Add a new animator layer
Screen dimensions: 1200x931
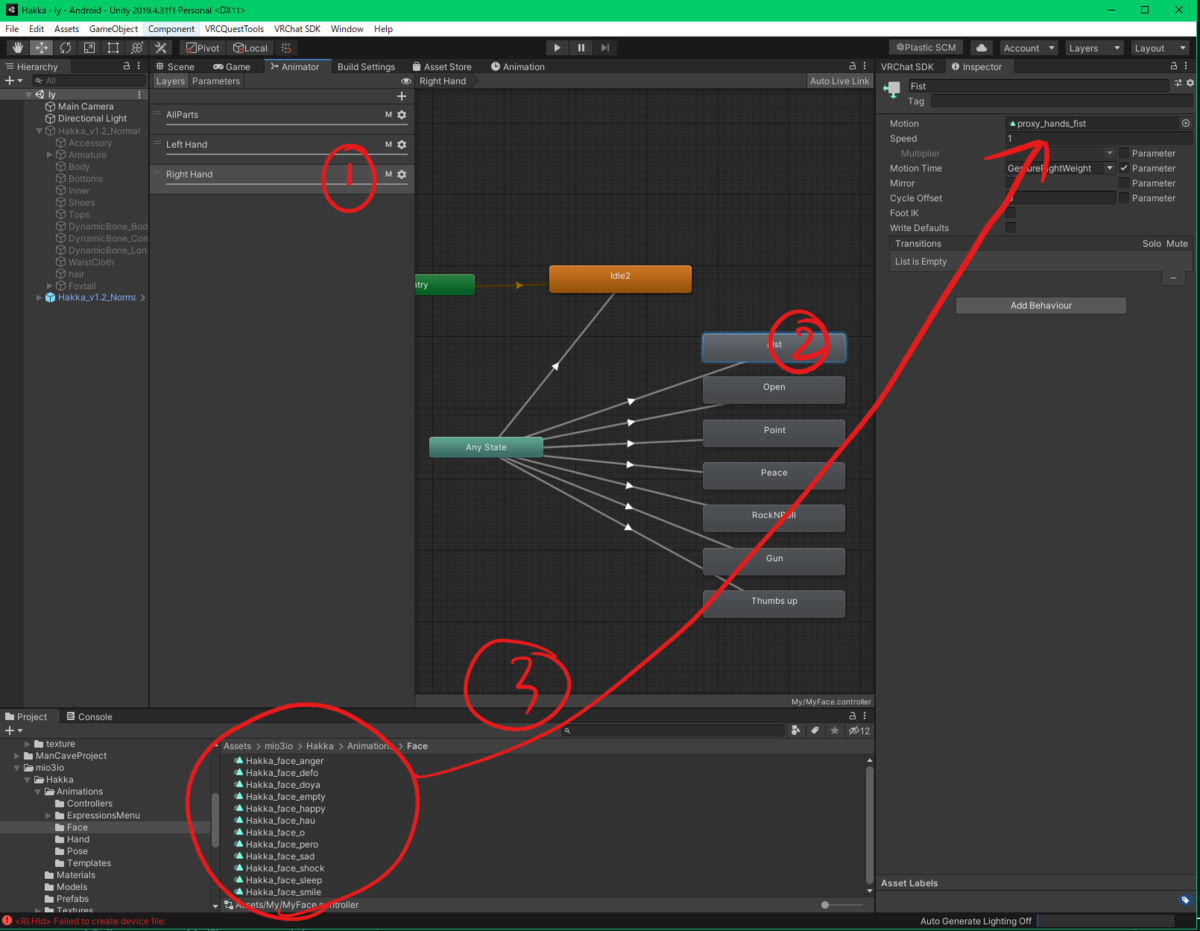[x=402, y=96]
